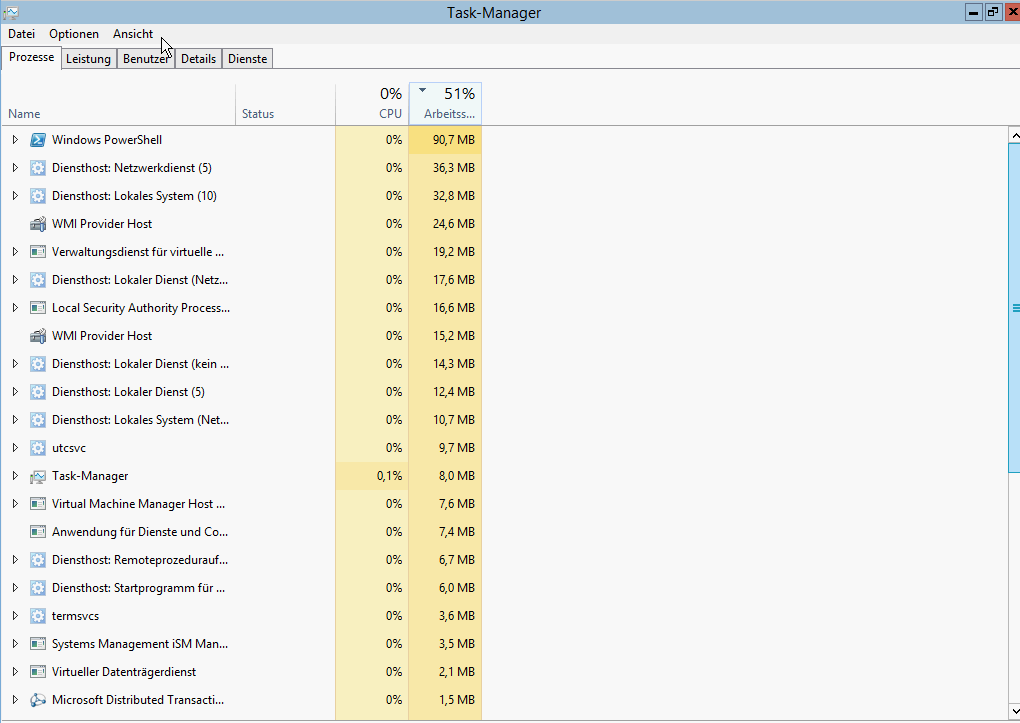Click the Systems Management iSM icon

point(38,644)
